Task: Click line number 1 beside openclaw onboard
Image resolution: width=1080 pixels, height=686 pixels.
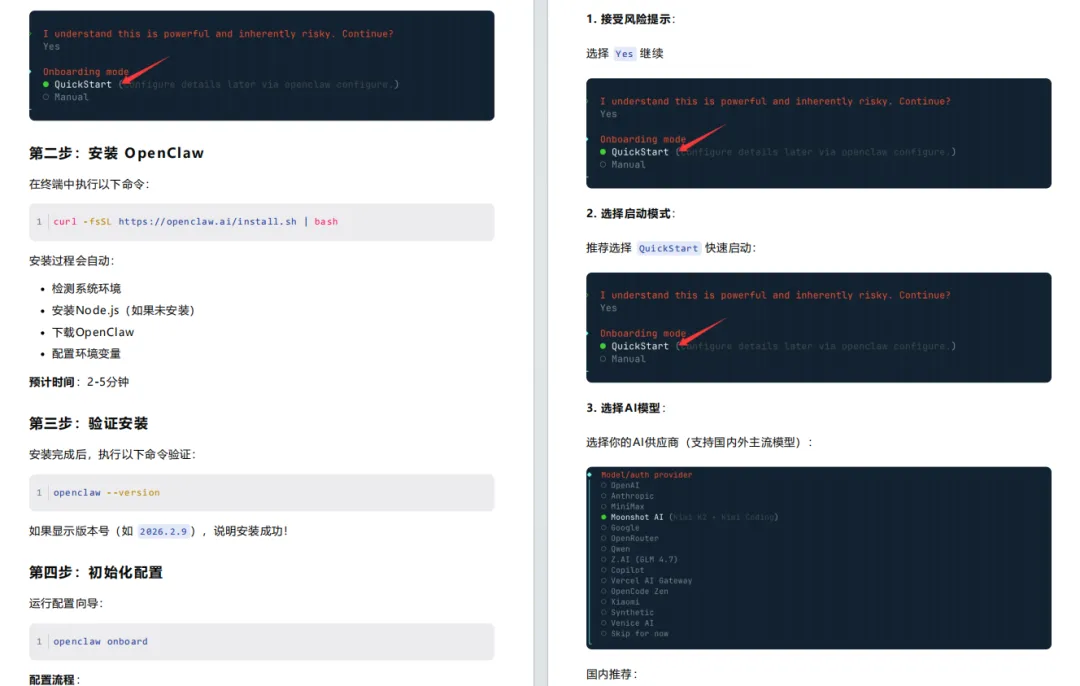Action: pyautogui.click(x=39, y=641)
